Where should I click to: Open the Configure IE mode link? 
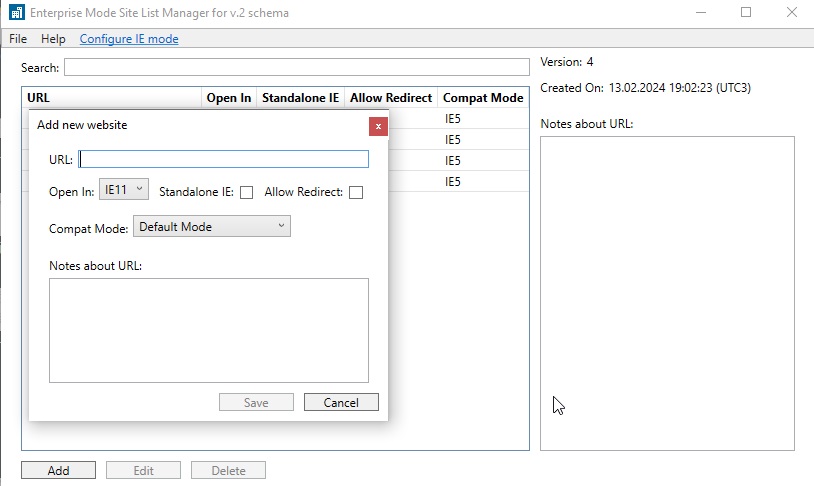[129, 39]
